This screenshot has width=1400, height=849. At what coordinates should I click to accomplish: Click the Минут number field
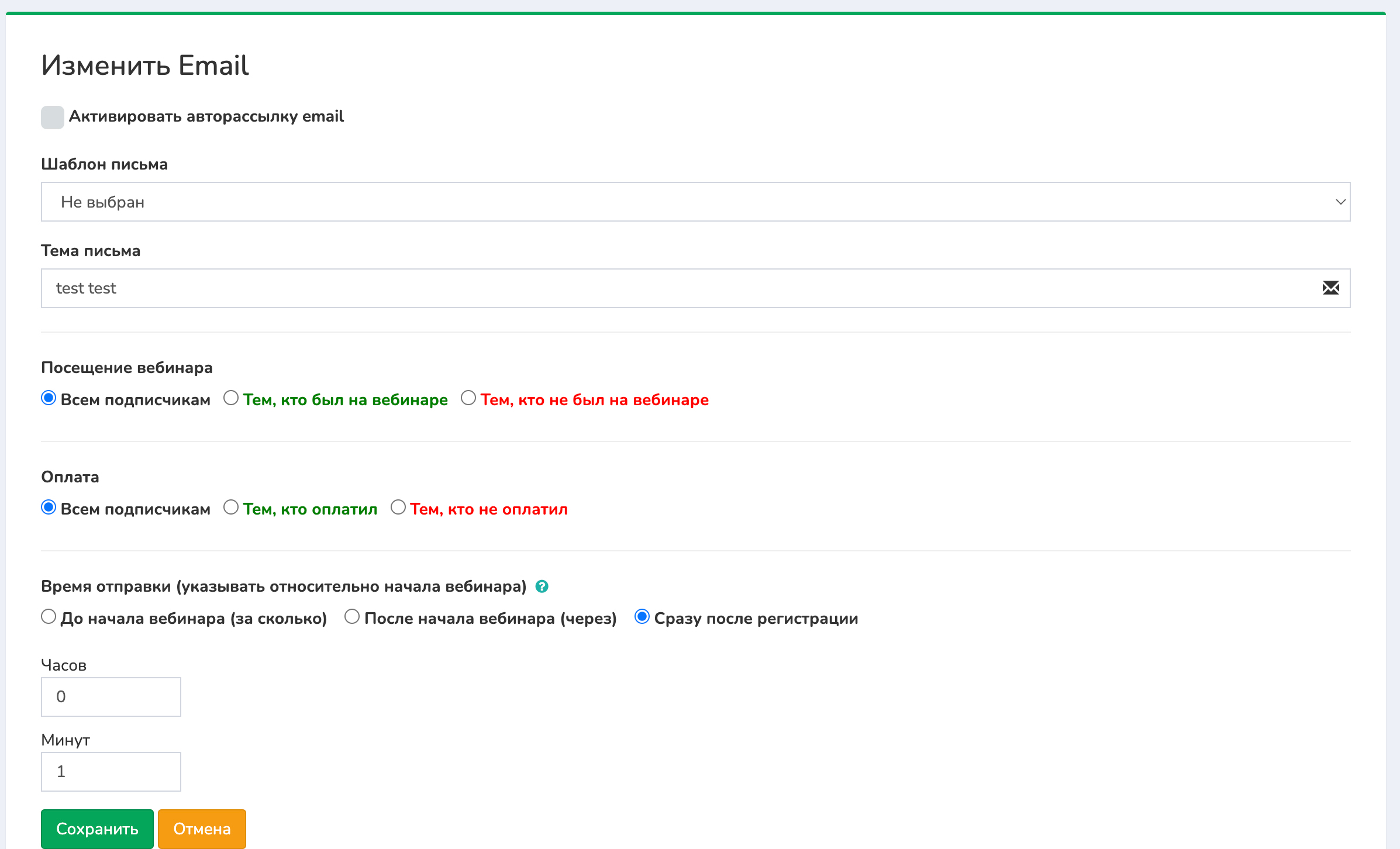111,772
